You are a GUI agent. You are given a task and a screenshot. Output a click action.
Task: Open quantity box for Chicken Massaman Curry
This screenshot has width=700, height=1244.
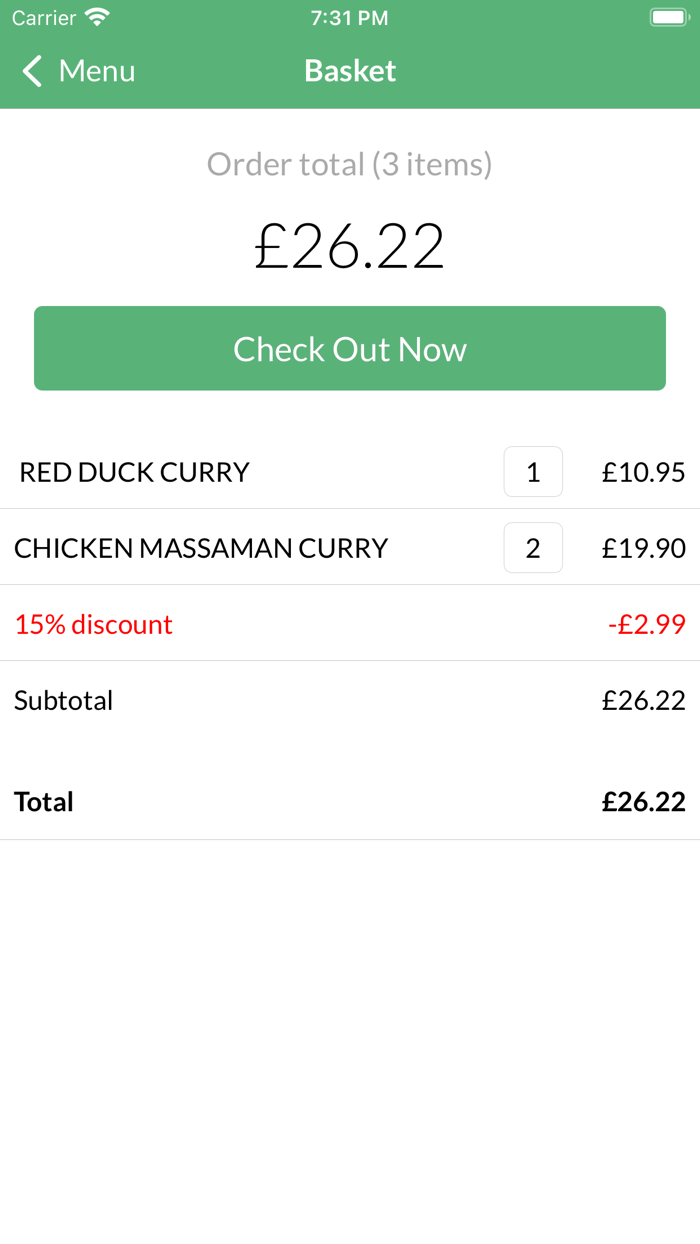533,548
